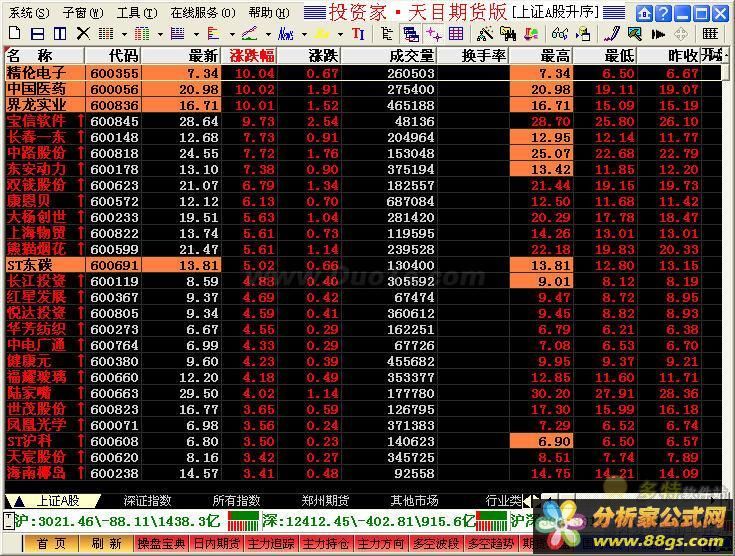Click the 主力方向 button

tap(381, 544)
